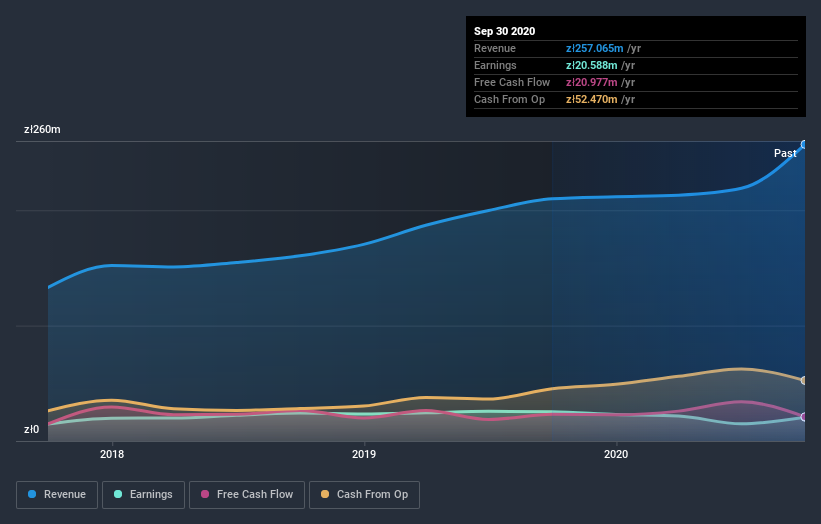Viewport: 821px width, 524px height.
Task: Click the zł20.977m free cash flow value
Action: point(591,82)
